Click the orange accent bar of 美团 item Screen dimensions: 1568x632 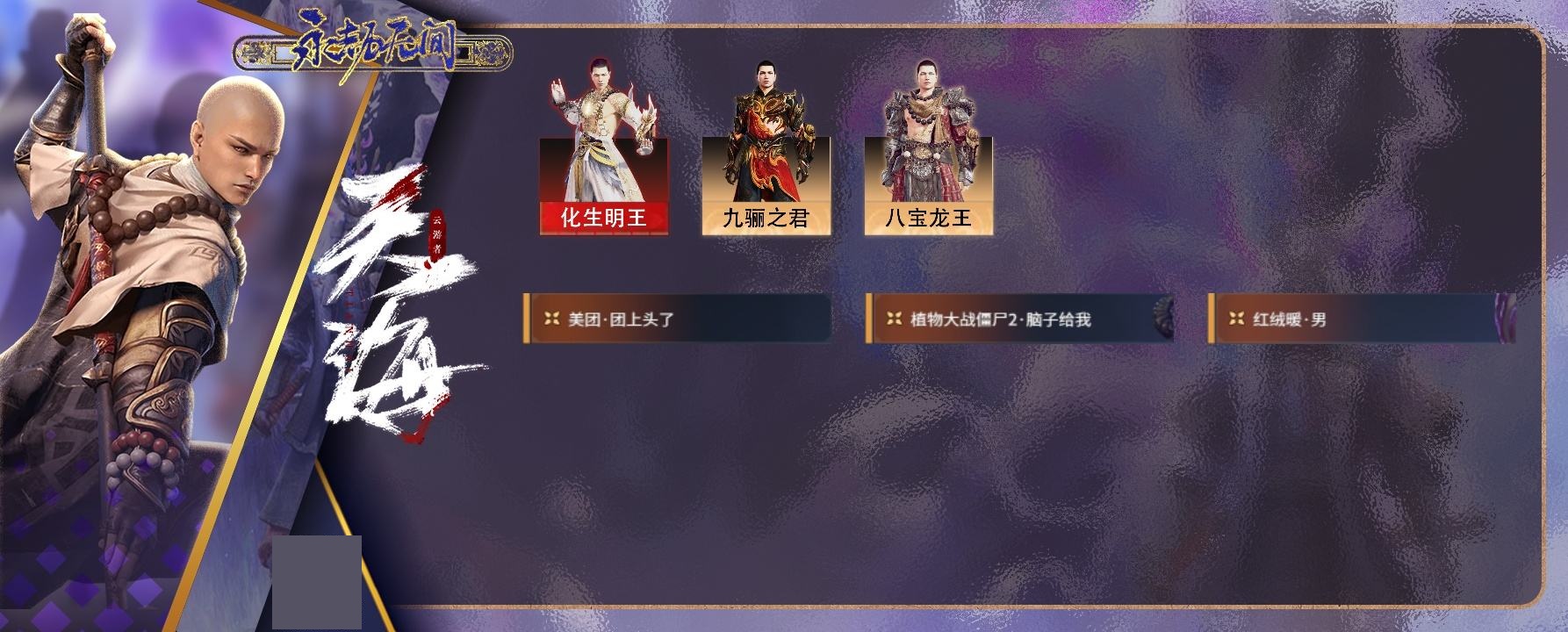(526, 319)
